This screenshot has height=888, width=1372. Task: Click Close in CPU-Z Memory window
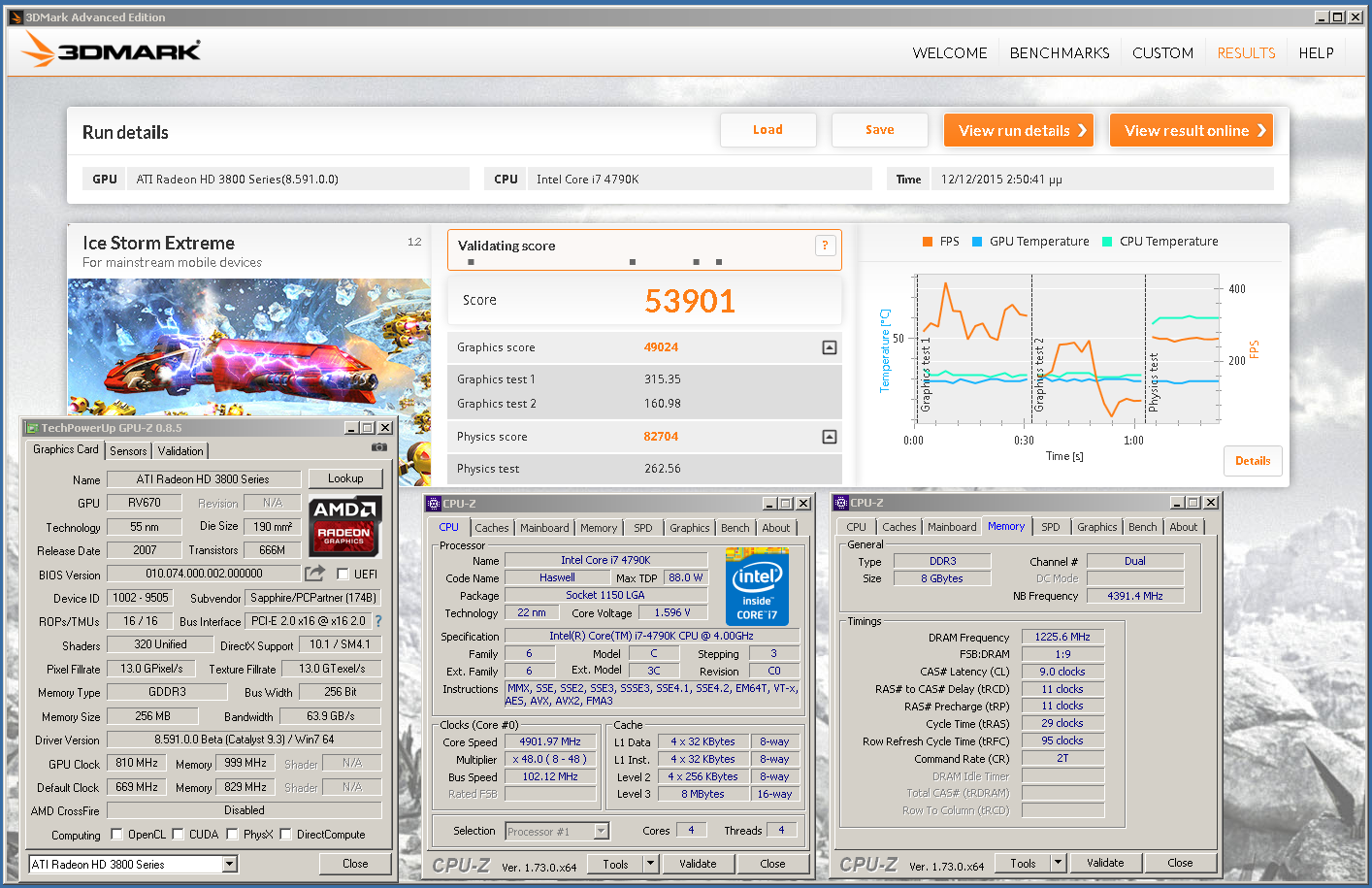[1180, 863]
